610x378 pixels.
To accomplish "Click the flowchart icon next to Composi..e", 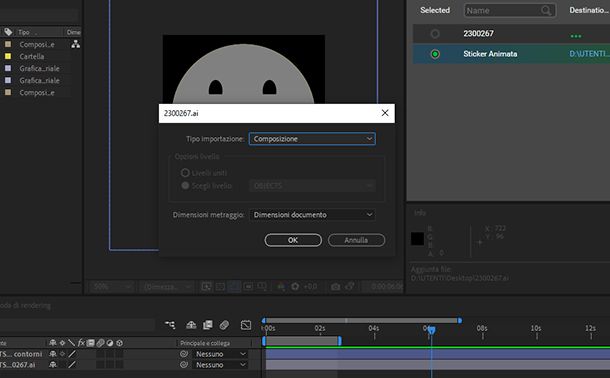I will coord(75,44).
